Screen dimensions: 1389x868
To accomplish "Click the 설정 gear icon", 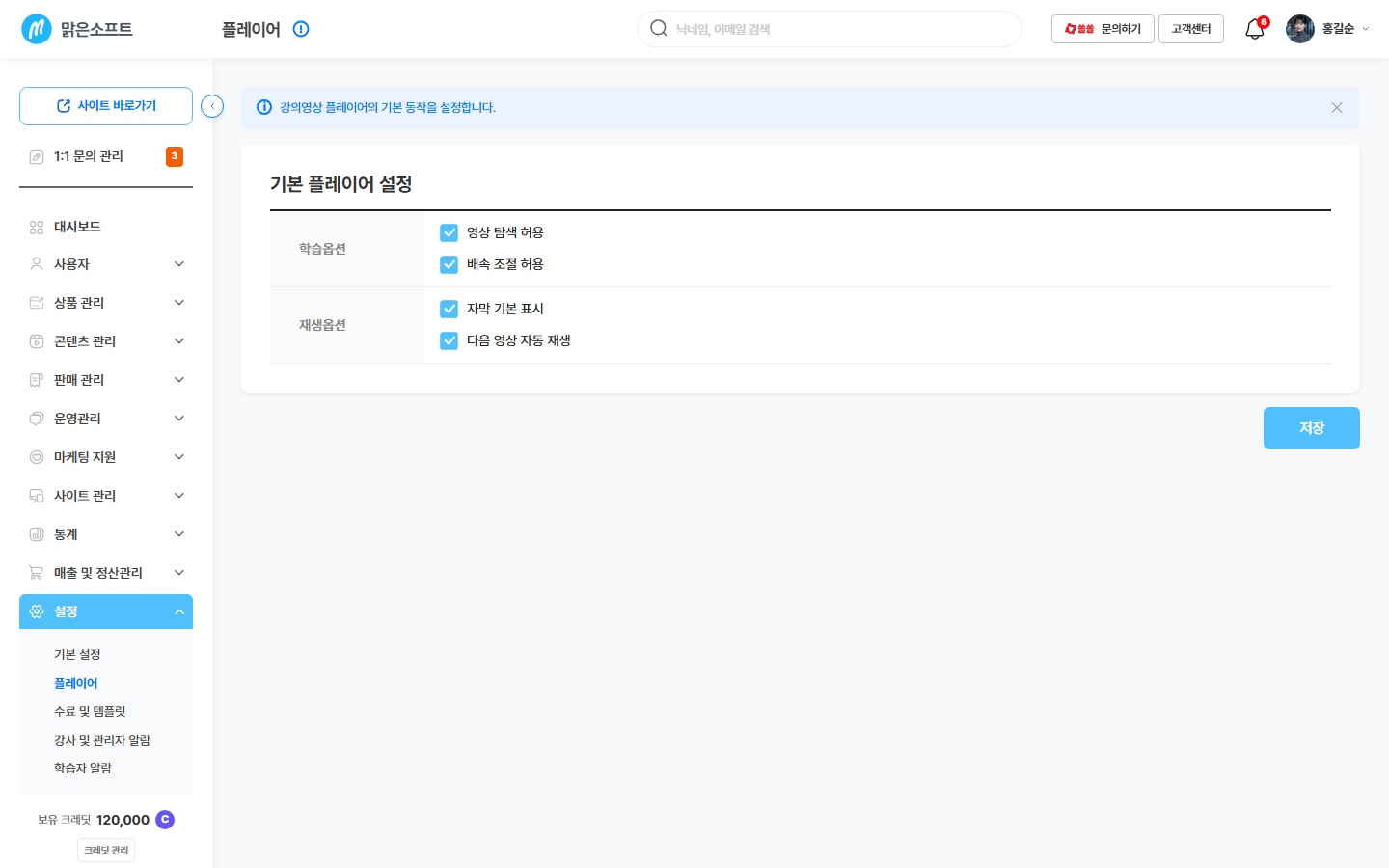I will (x=37, y=611).
